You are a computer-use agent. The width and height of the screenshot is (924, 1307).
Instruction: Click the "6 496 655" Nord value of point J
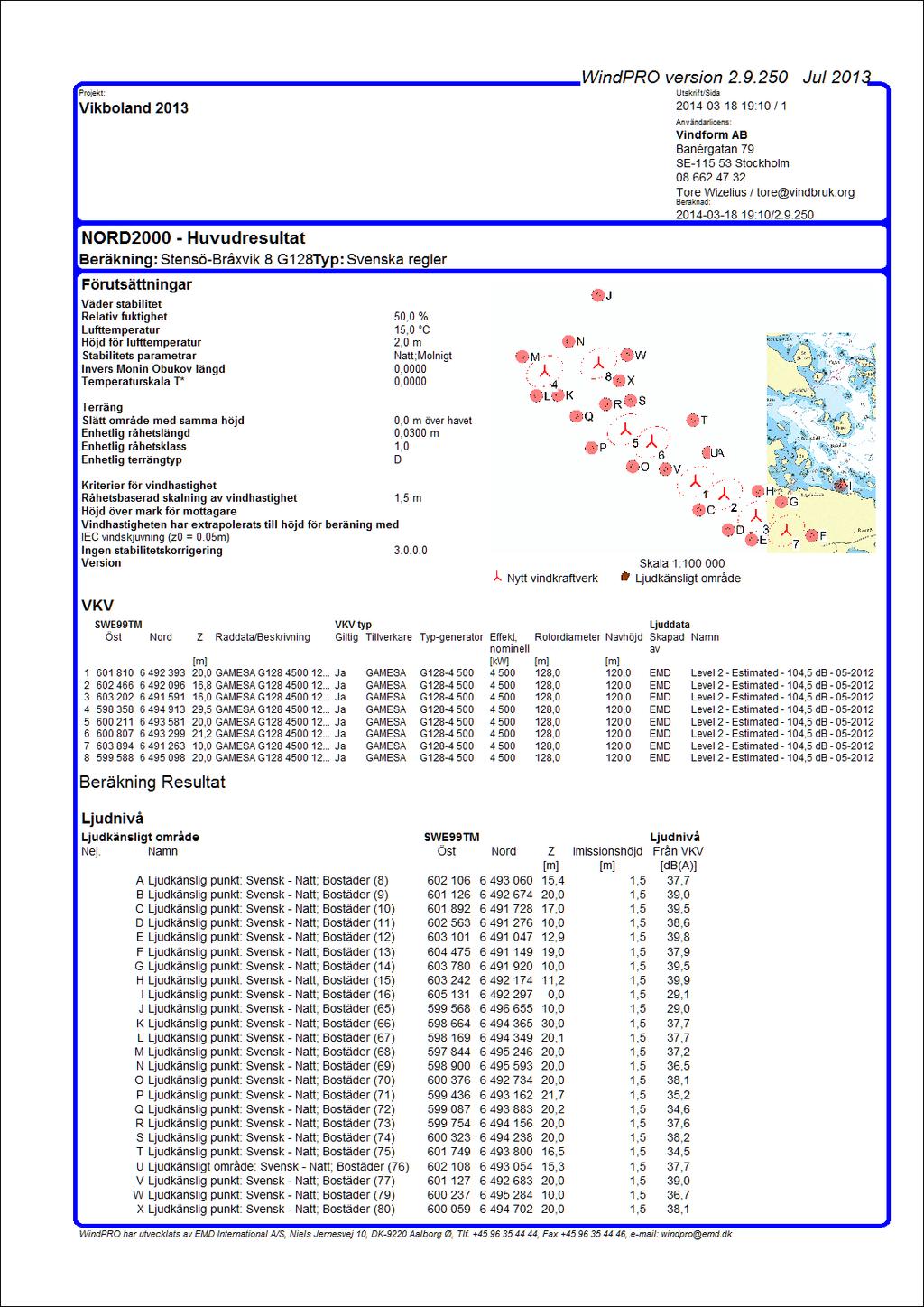pos(506,1009)
